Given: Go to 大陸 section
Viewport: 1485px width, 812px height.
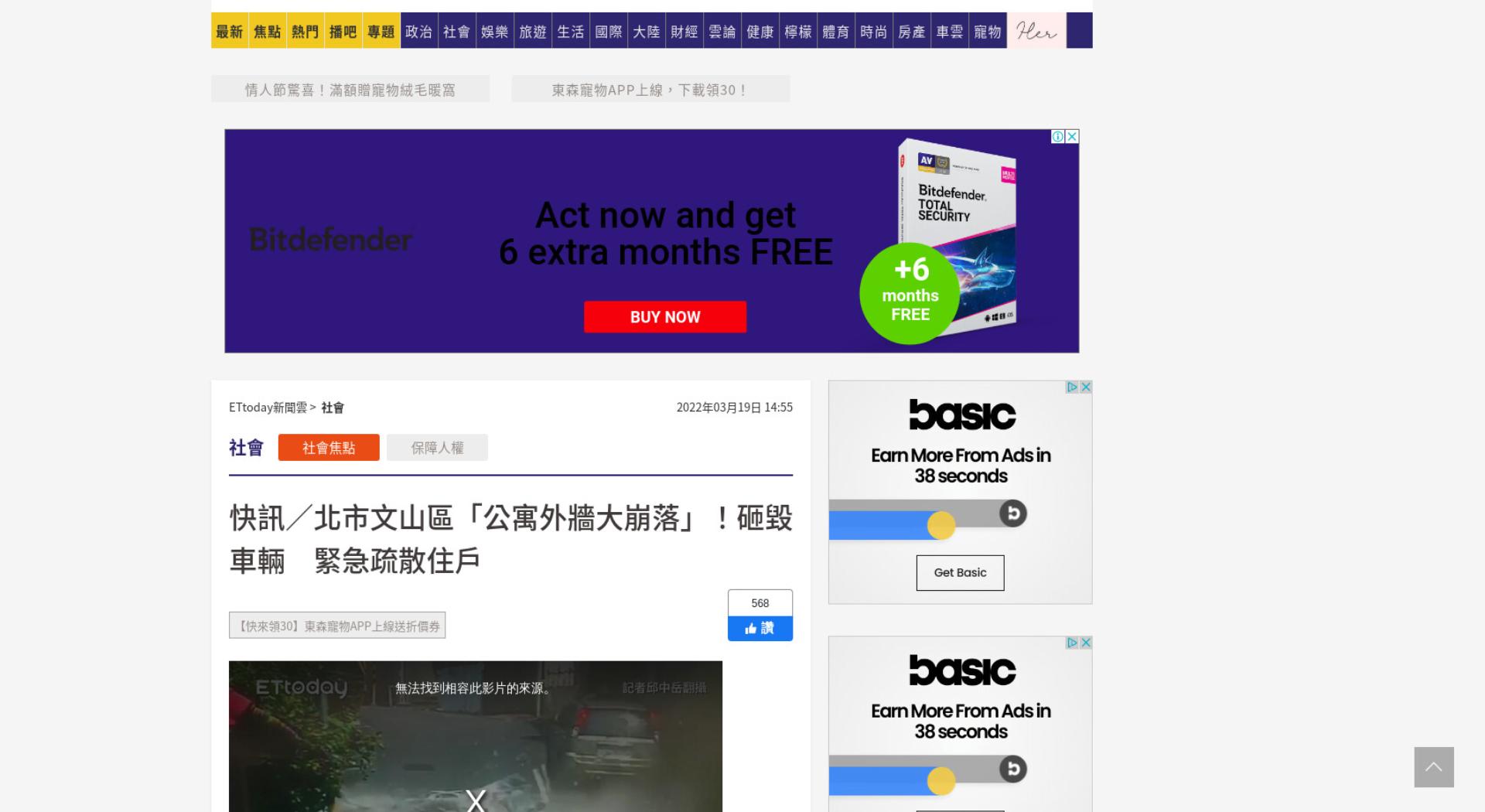Looking at the screenshot, I should tap(647, 31).
